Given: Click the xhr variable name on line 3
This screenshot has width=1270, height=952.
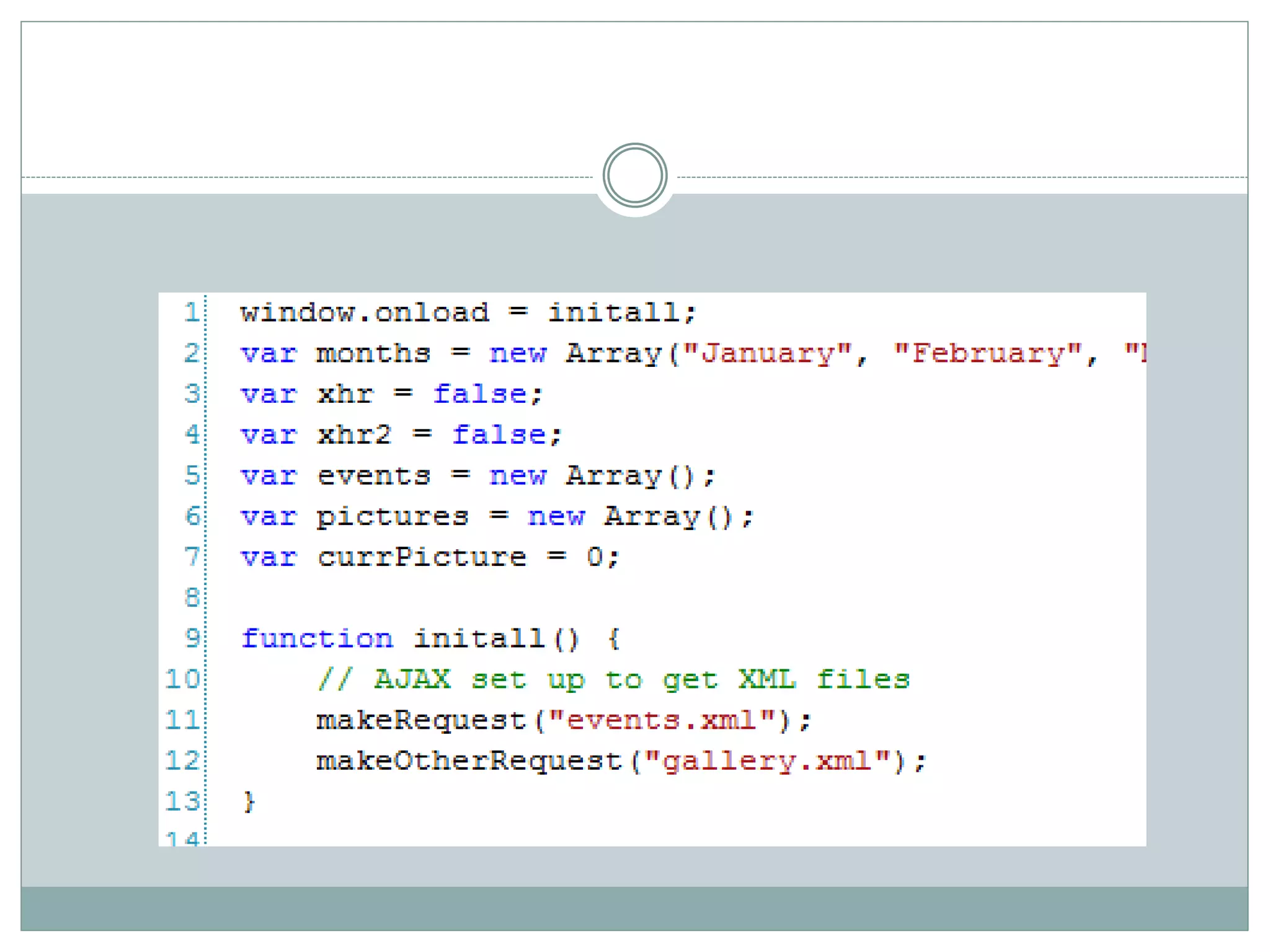Looking at the screenshot, I should pyautogui.click(x=345, y=394).
